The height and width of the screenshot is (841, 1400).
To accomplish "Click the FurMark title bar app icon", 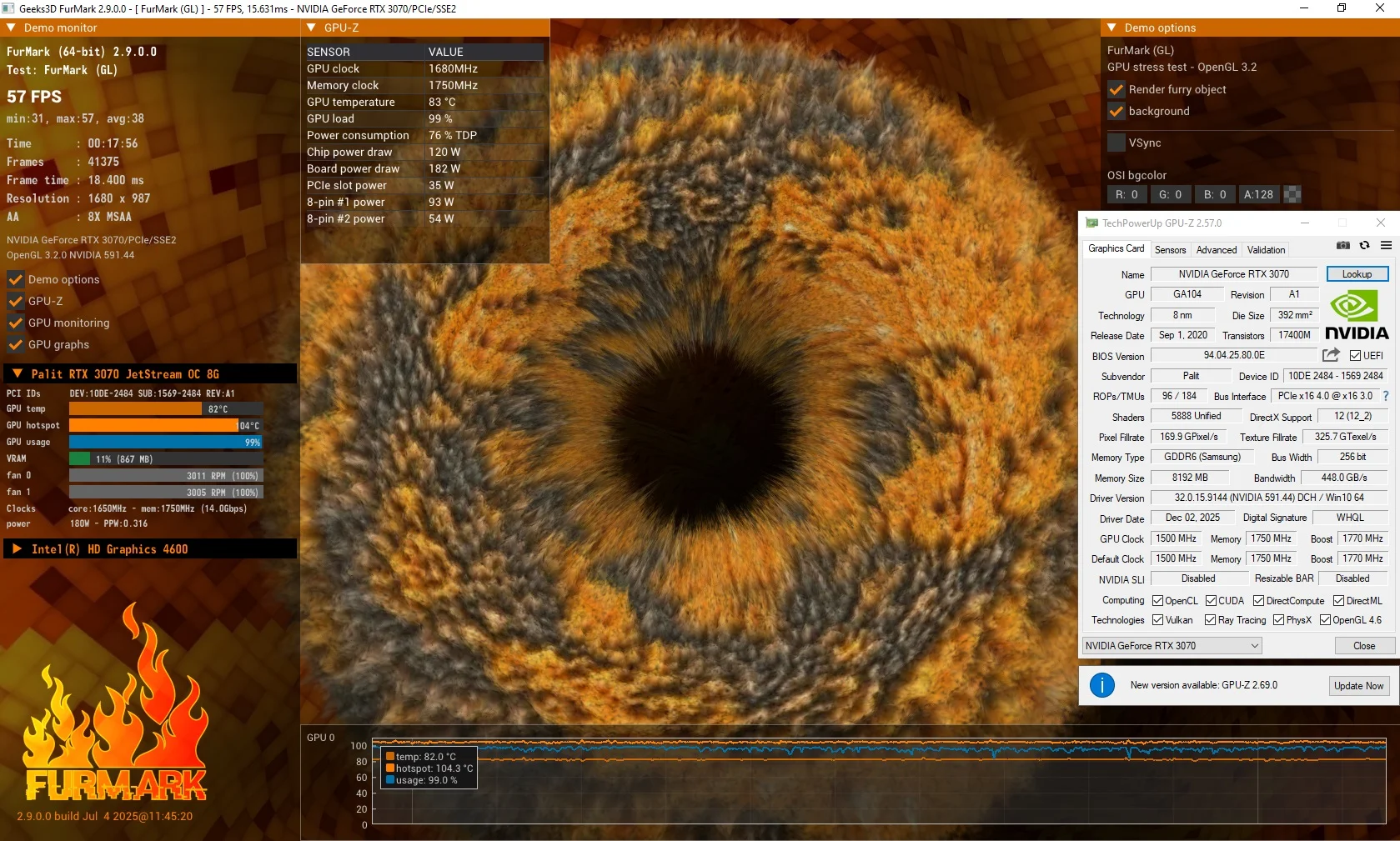I will pos(8,8).
